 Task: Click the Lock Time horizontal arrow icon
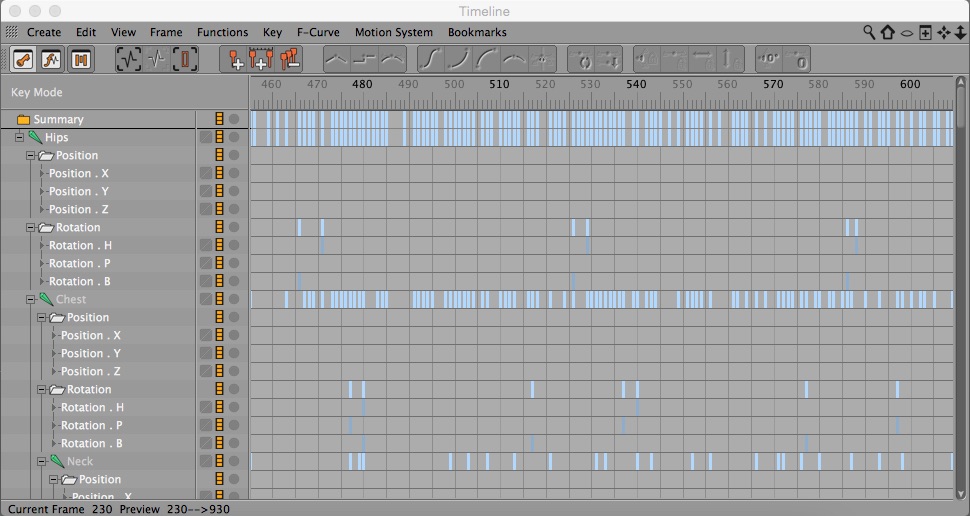703,59
